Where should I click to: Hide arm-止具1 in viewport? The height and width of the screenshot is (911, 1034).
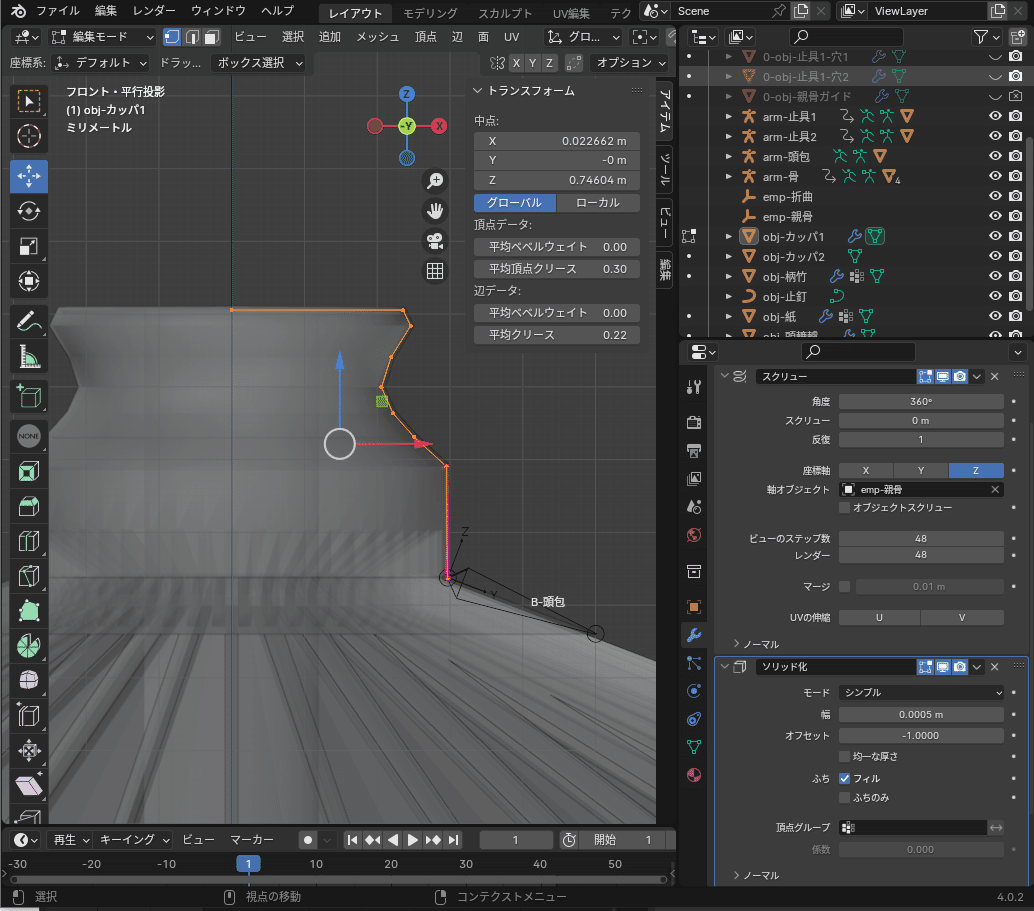pos(995,116)
